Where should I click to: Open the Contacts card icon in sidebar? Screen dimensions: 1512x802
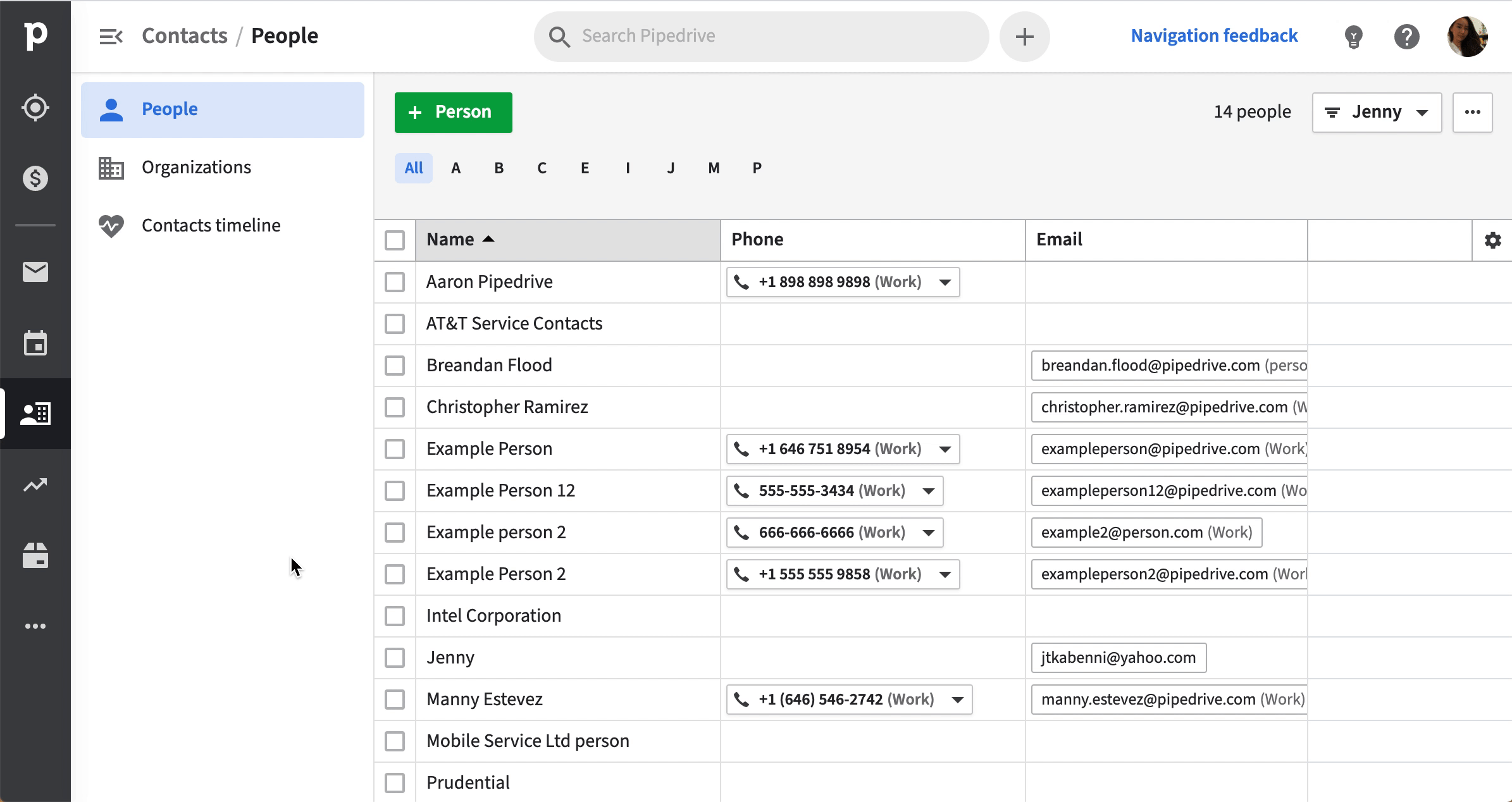point(35,414)
